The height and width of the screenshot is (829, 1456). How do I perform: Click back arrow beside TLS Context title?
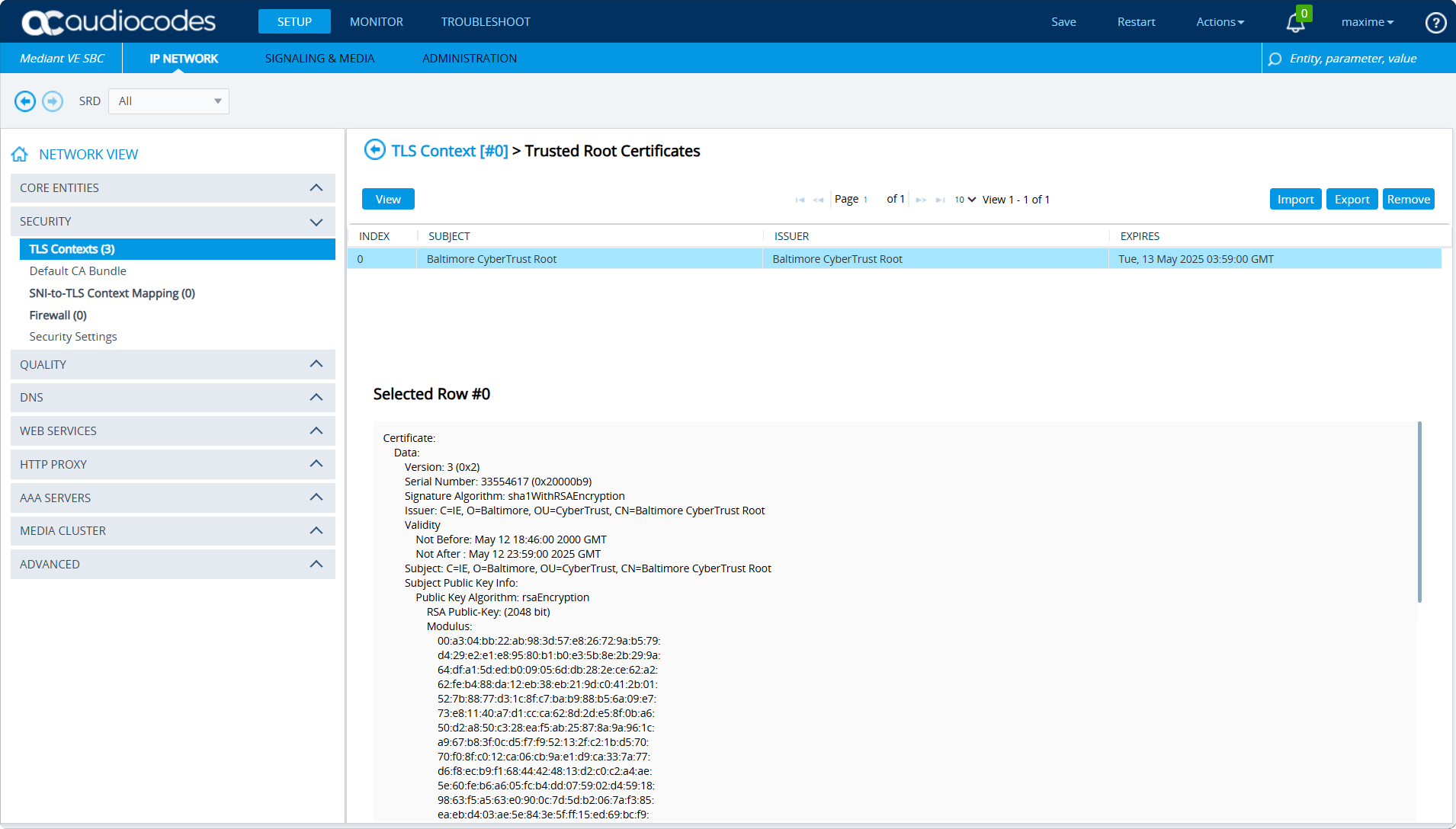point(374,150)
